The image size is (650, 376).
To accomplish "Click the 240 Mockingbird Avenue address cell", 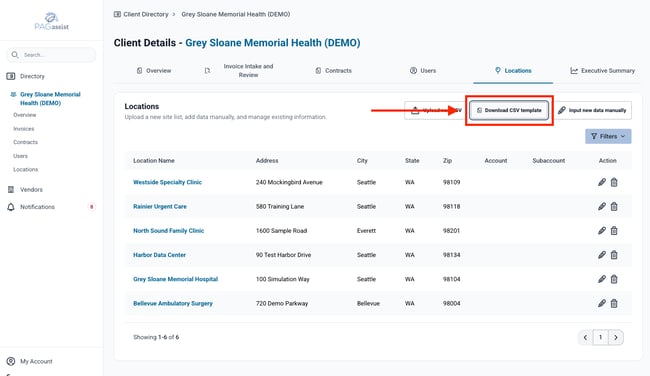I will point(289,182).
